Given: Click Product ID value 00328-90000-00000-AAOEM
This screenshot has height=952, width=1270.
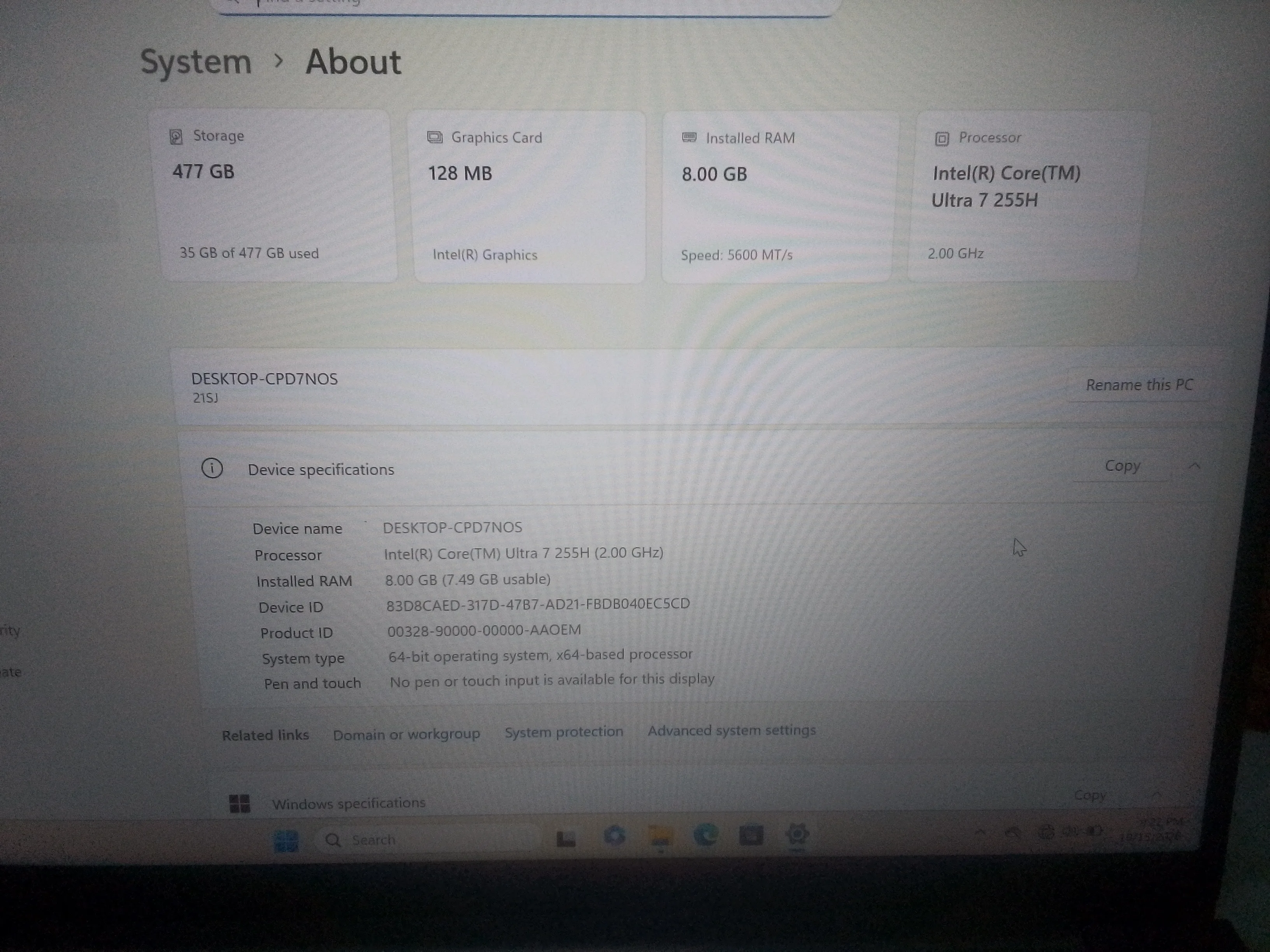Looking at the screenshot, I should coord(484,630).
